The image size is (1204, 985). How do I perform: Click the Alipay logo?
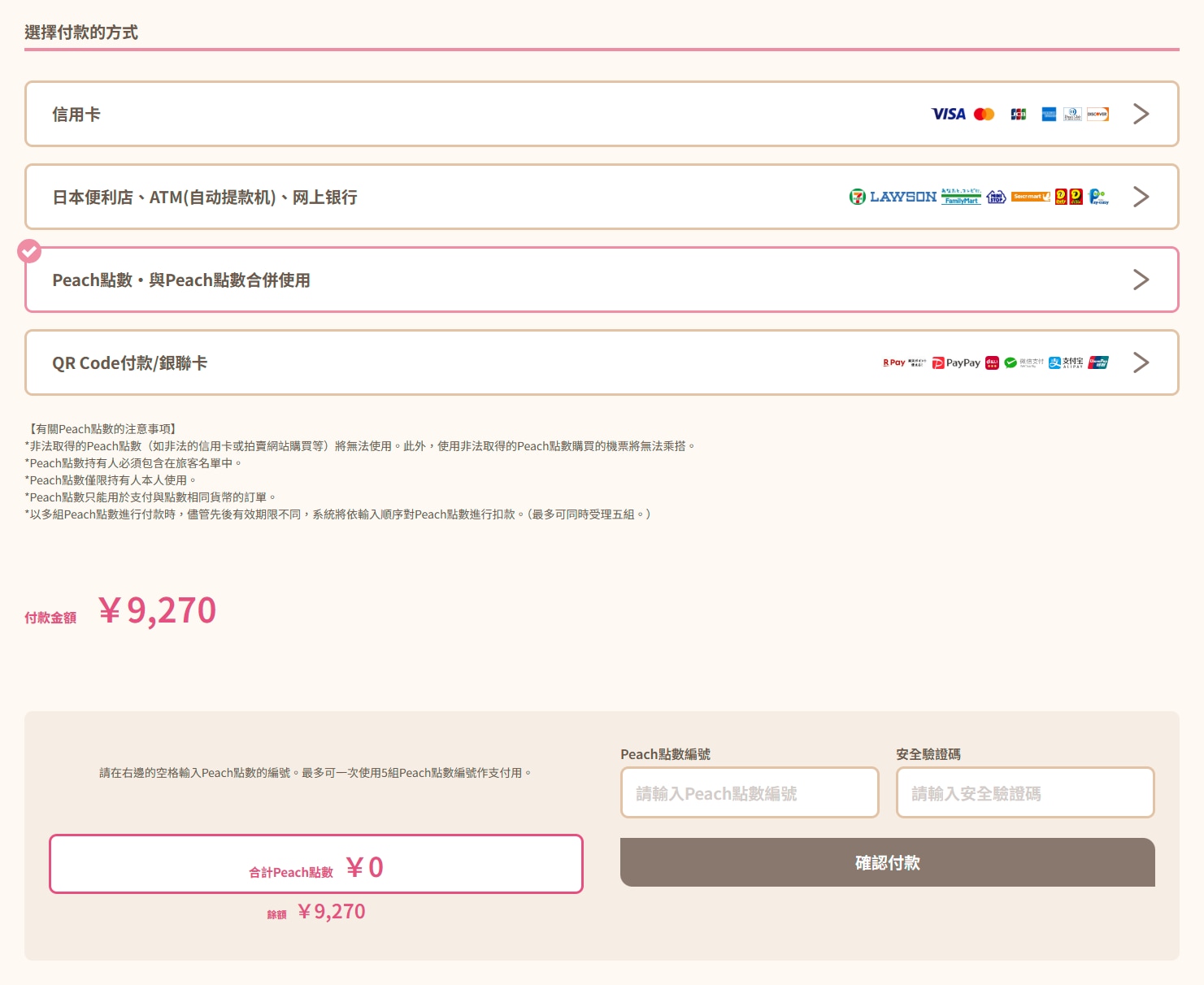1066,362
